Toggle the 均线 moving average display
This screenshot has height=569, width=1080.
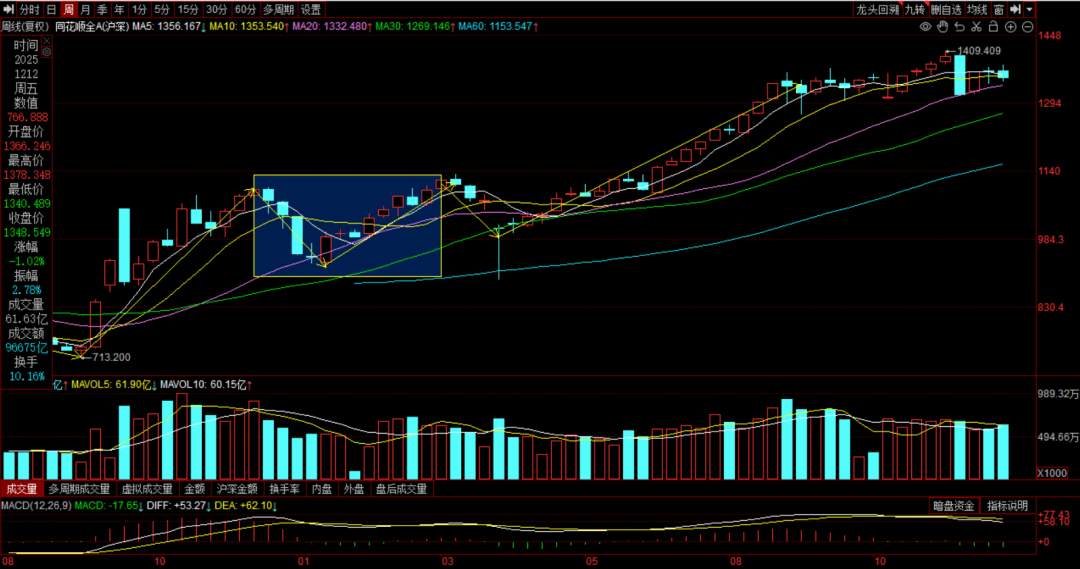point(976,9)
